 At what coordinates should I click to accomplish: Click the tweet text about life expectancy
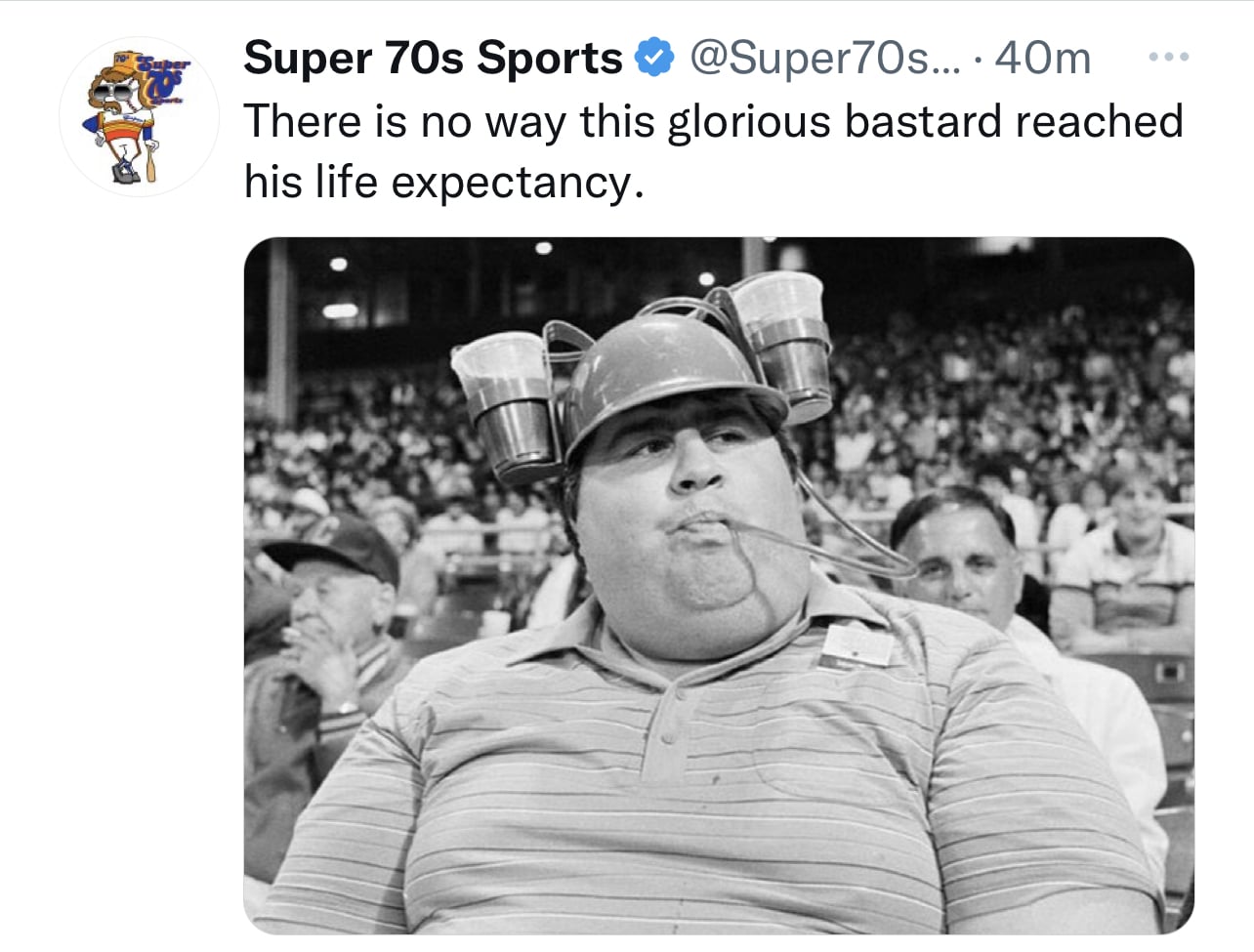[x=713, y=150]
